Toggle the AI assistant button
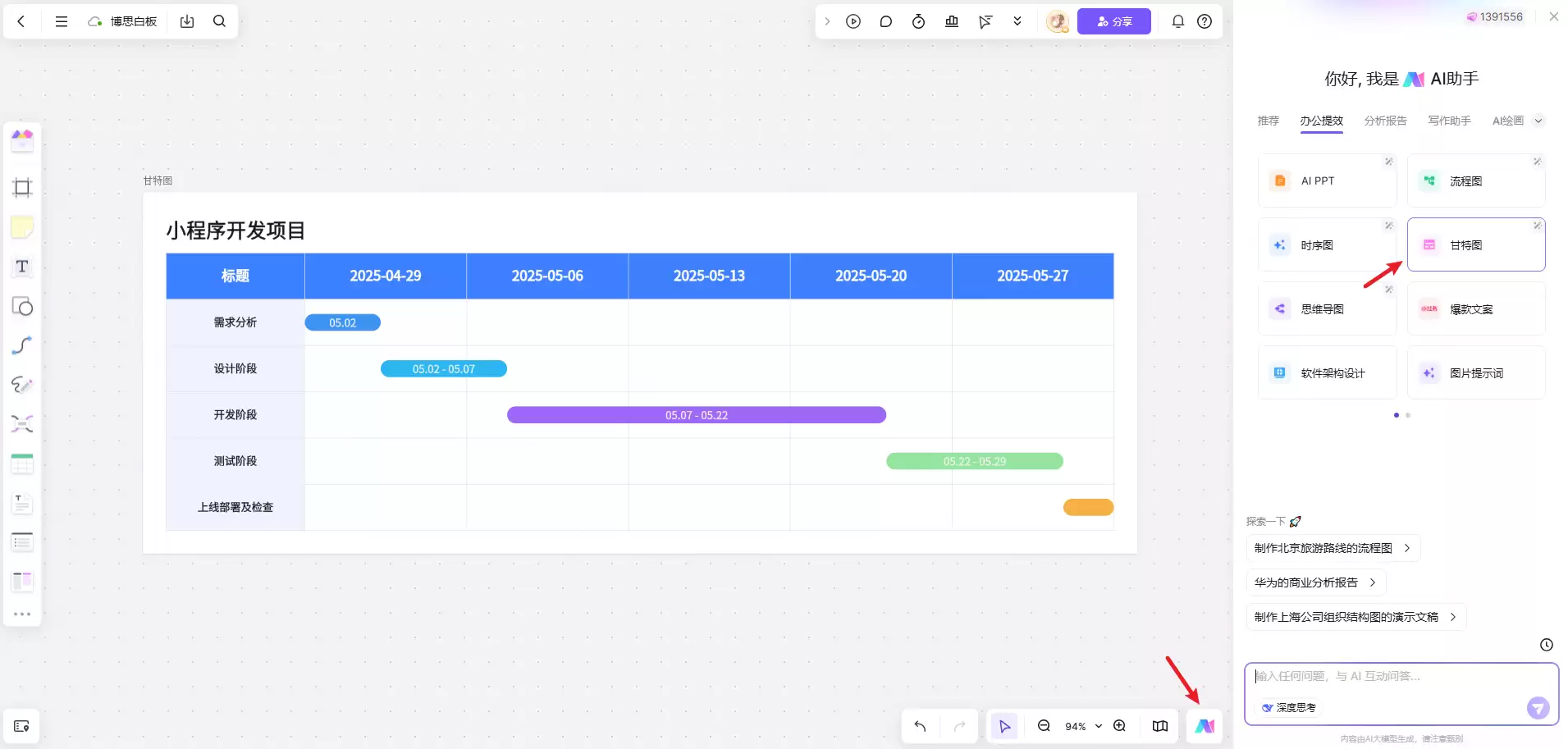 (1205, 726)
